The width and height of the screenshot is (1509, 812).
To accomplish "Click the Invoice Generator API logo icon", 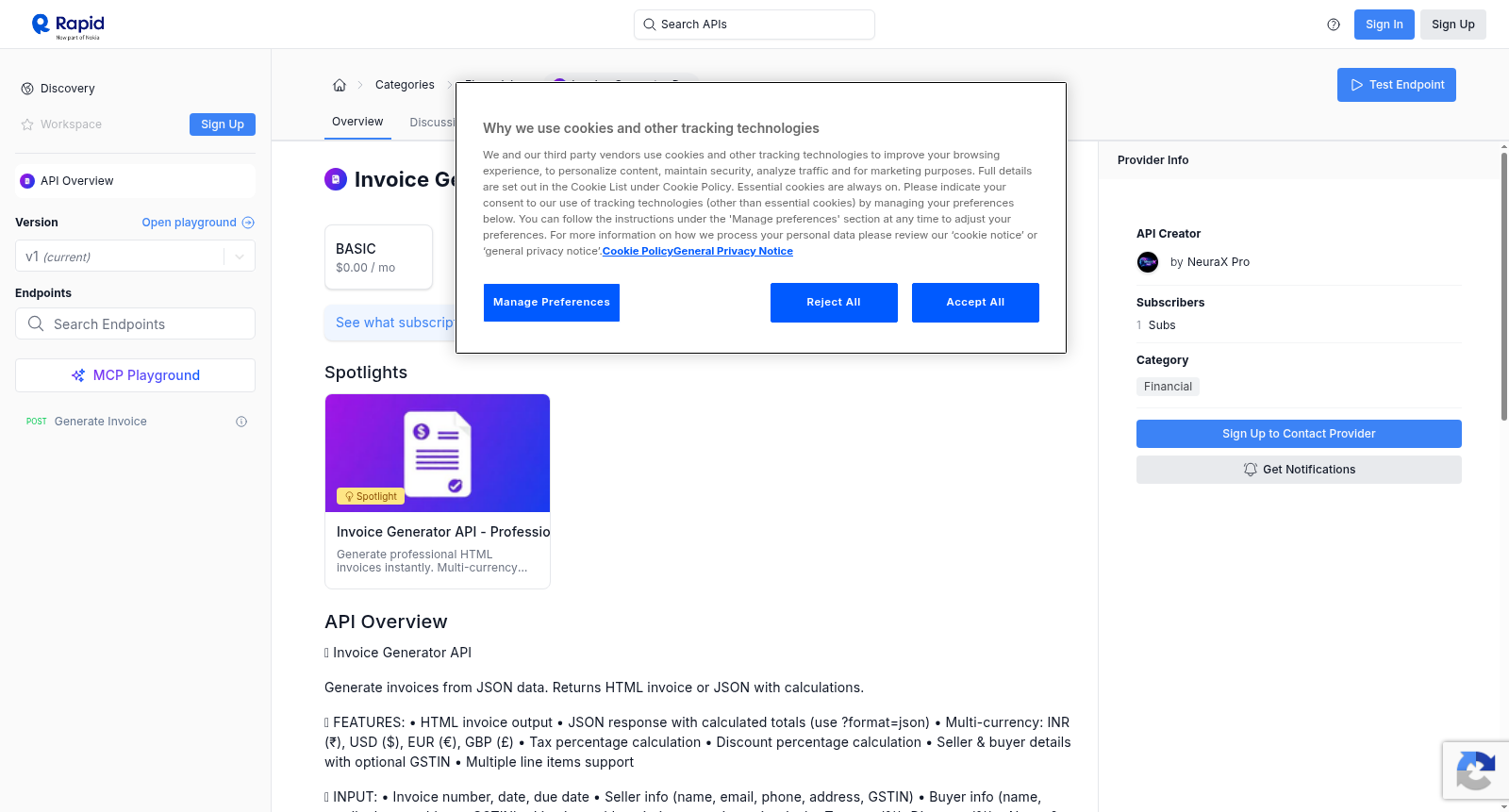I will 336,179.
